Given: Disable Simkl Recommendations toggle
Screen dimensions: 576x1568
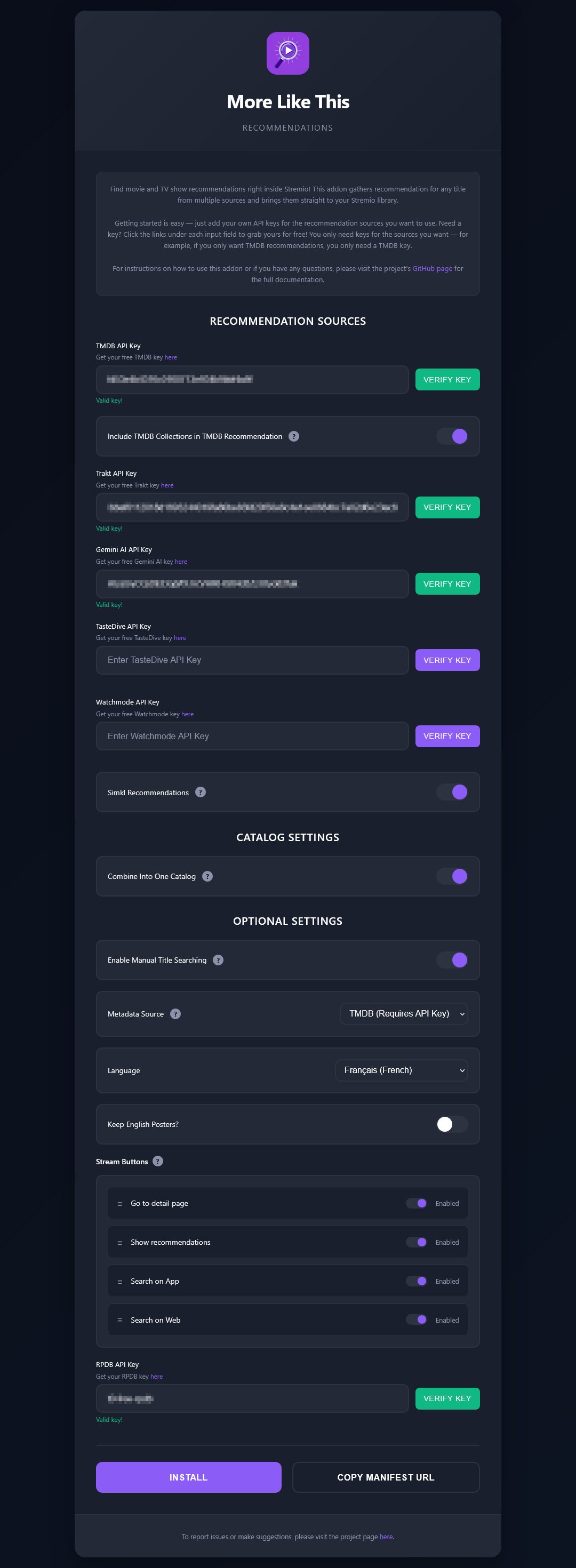Looking at the screenshot, I should 452,792.
